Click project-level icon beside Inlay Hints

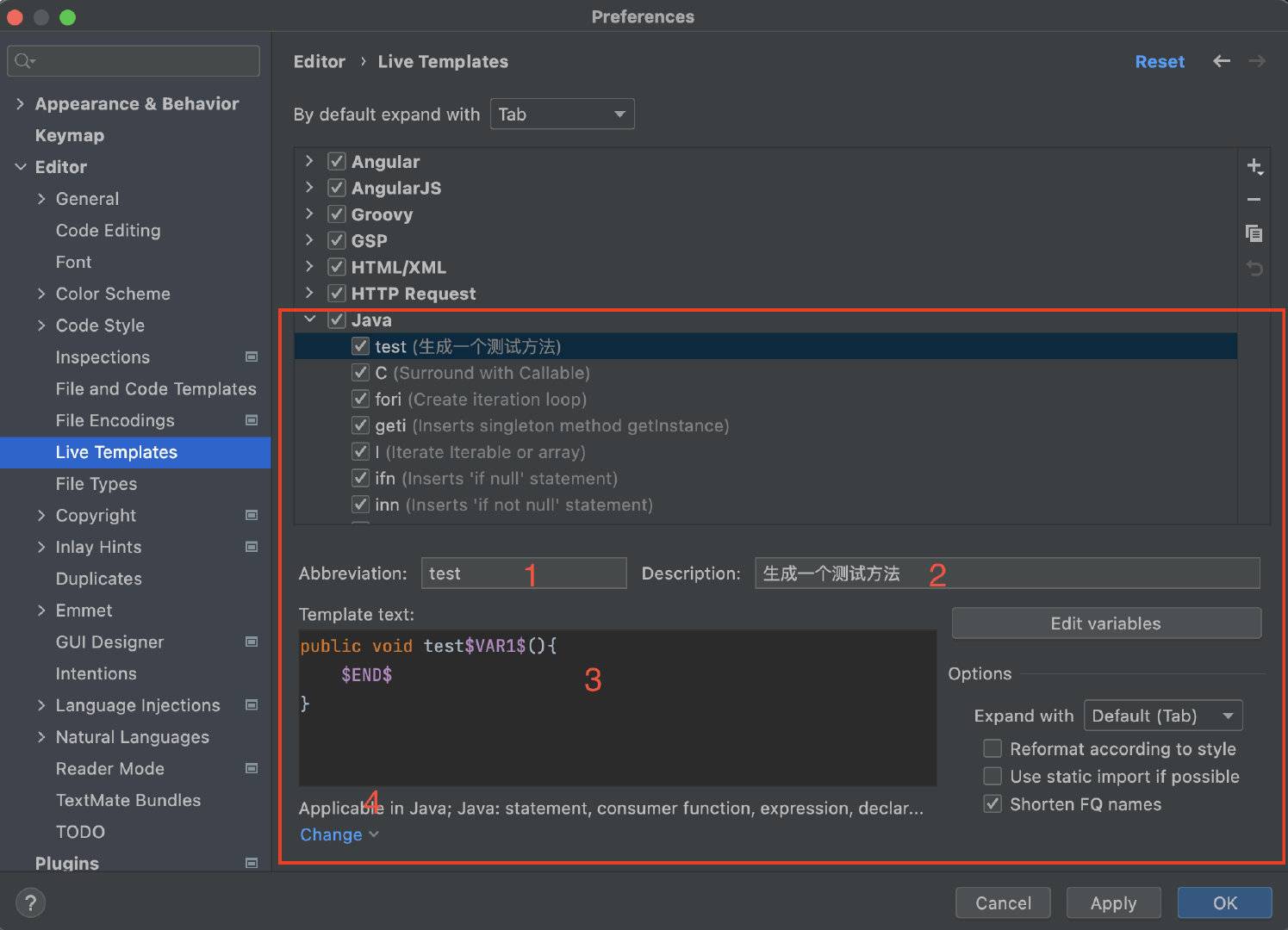[x=252, y=547]
